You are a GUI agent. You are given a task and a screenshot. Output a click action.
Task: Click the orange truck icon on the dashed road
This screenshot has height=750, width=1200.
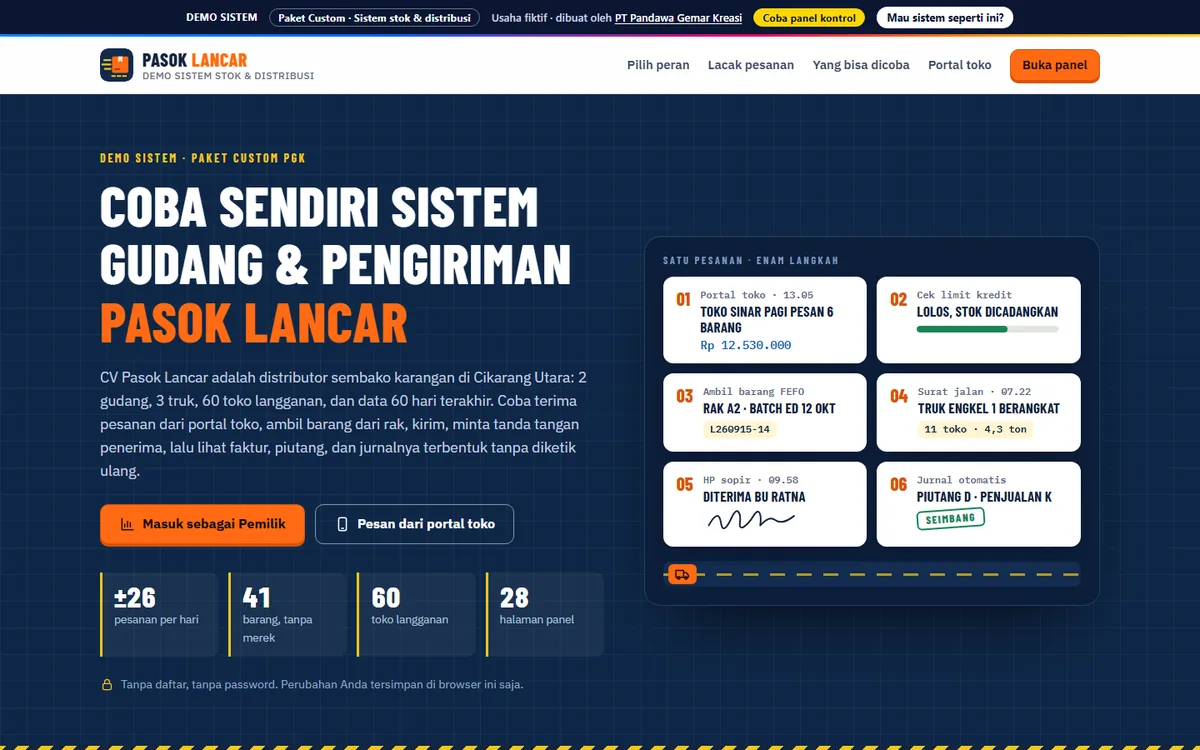[x=682, y=574]
